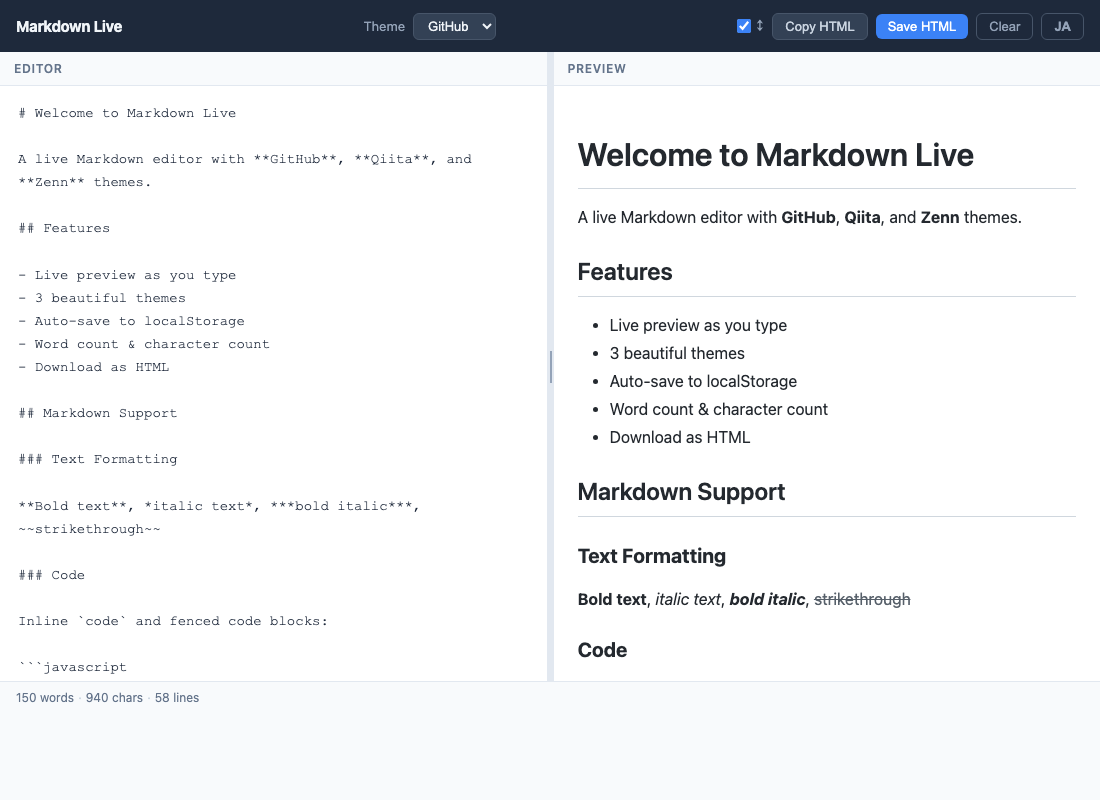Image resolution: width=1100 pixels, height=800 pixels.
Task: Click preview heading 'Code'
Action: (x=602, y=651)
